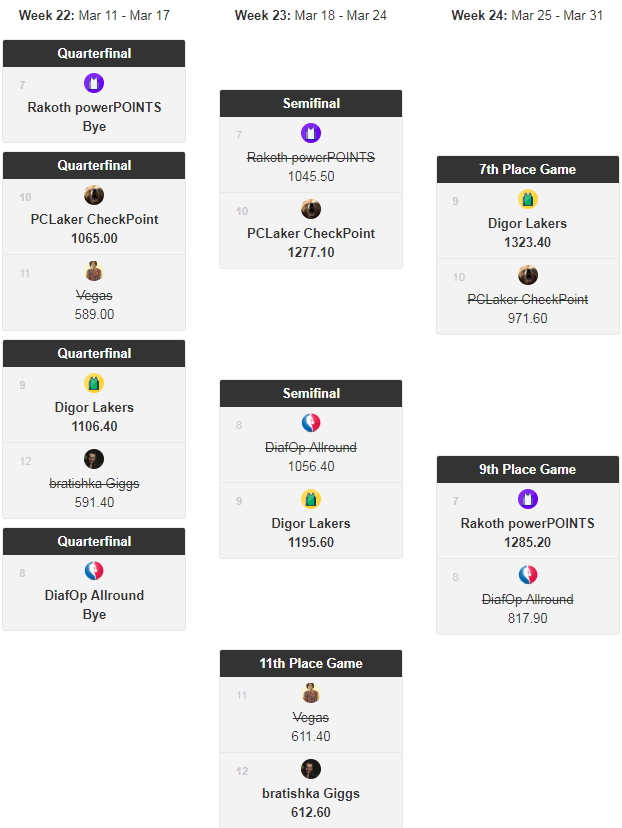Image resolution: width=622 pixels, height=828 pixels.
Task: Select the Week 23 column heading
Action: coord(311,15)
